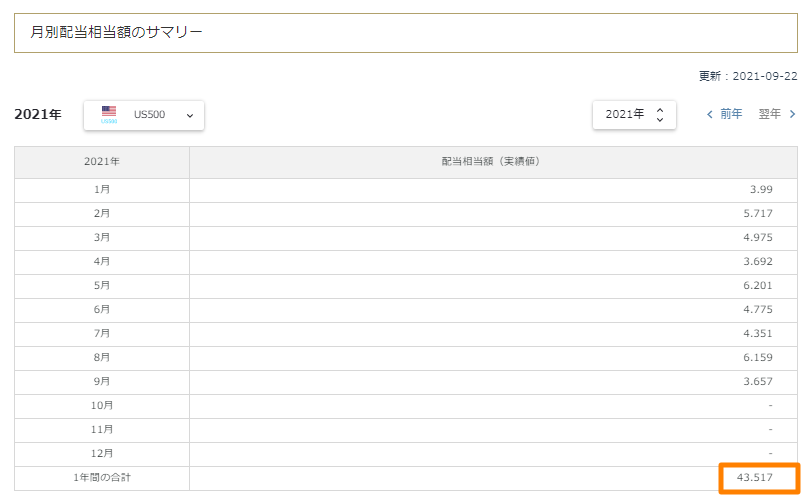Click the August value 6.159

(755, 358)
